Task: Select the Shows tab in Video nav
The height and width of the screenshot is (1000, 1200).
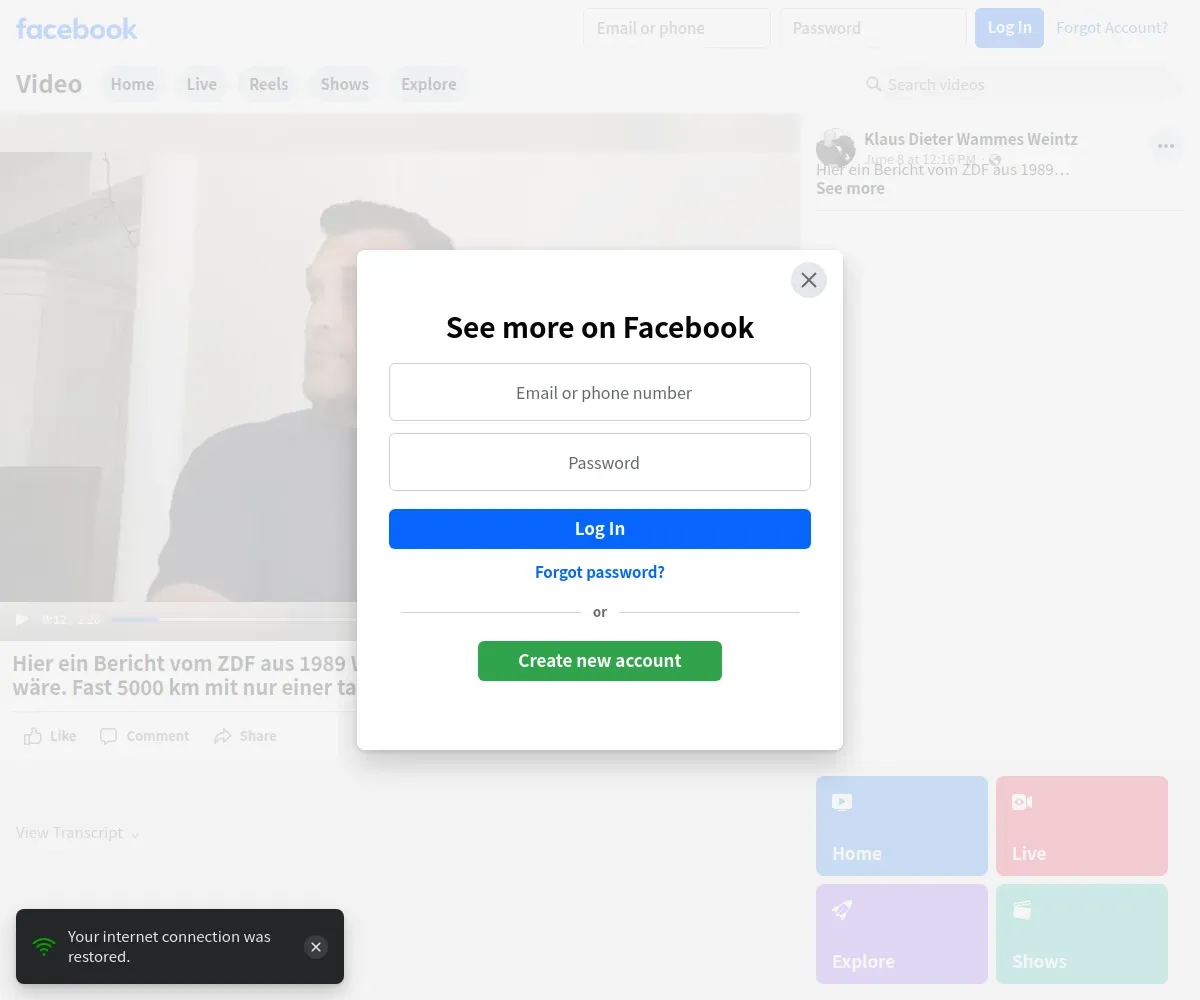Action: (x=345, y=84)
